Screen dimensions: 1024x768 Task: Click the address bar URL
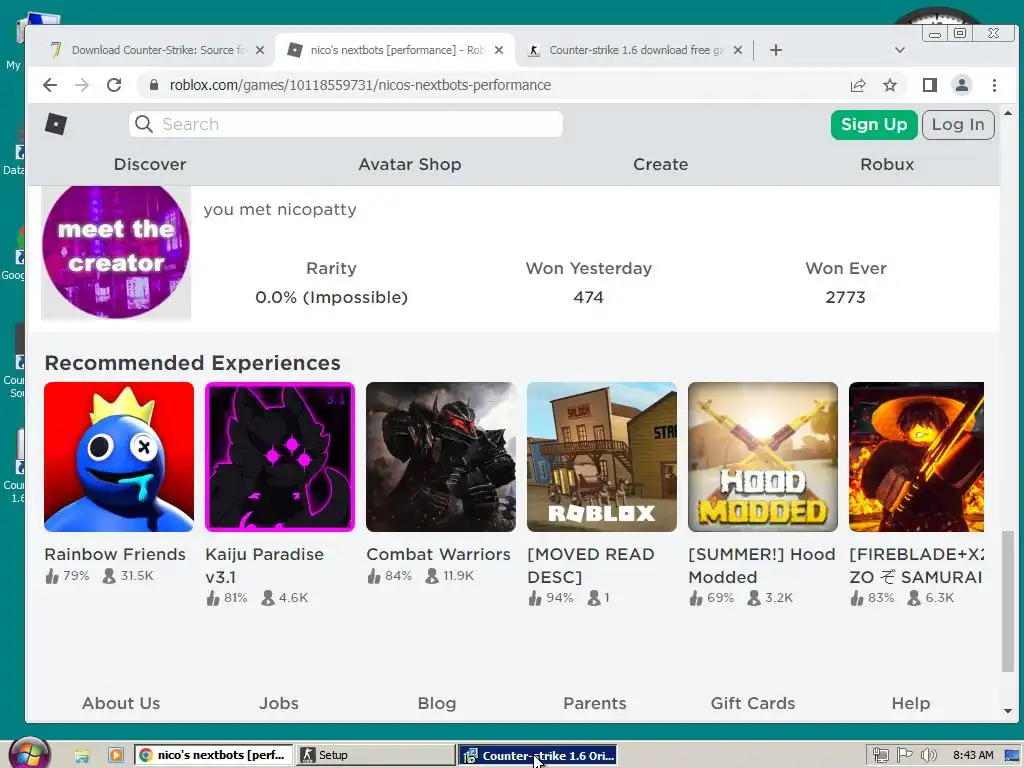(360, 85)
